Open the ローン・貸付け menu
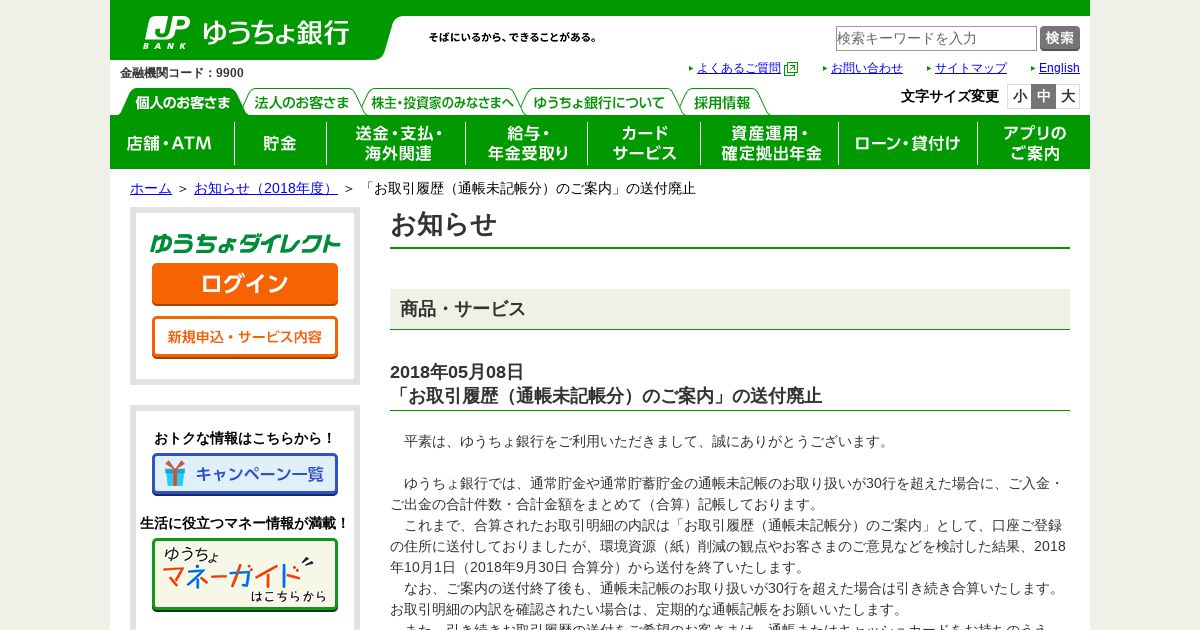 coord(908,143)
